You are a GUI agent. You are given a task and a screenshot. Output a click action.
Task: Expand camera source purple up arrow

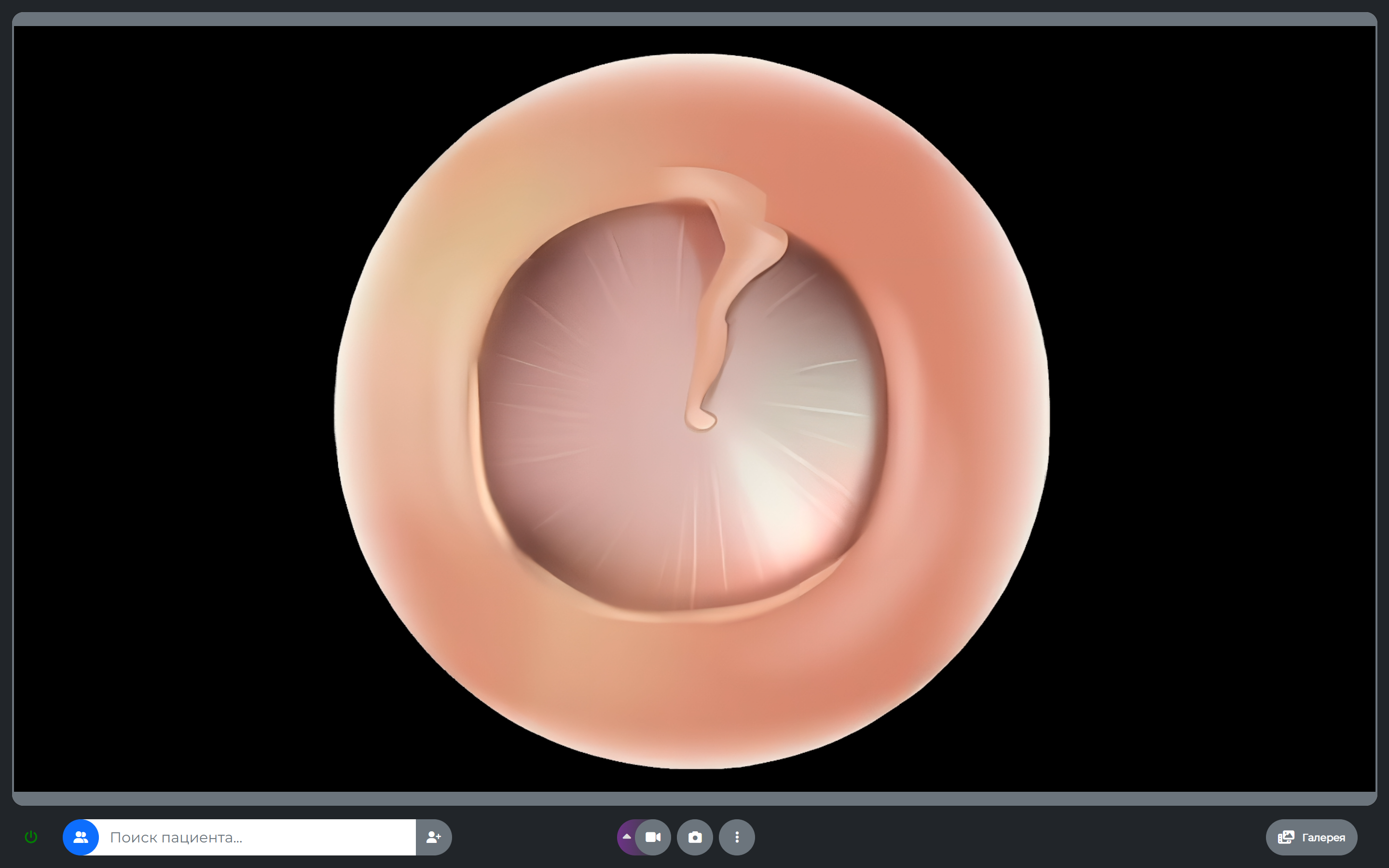click(626, 837)
